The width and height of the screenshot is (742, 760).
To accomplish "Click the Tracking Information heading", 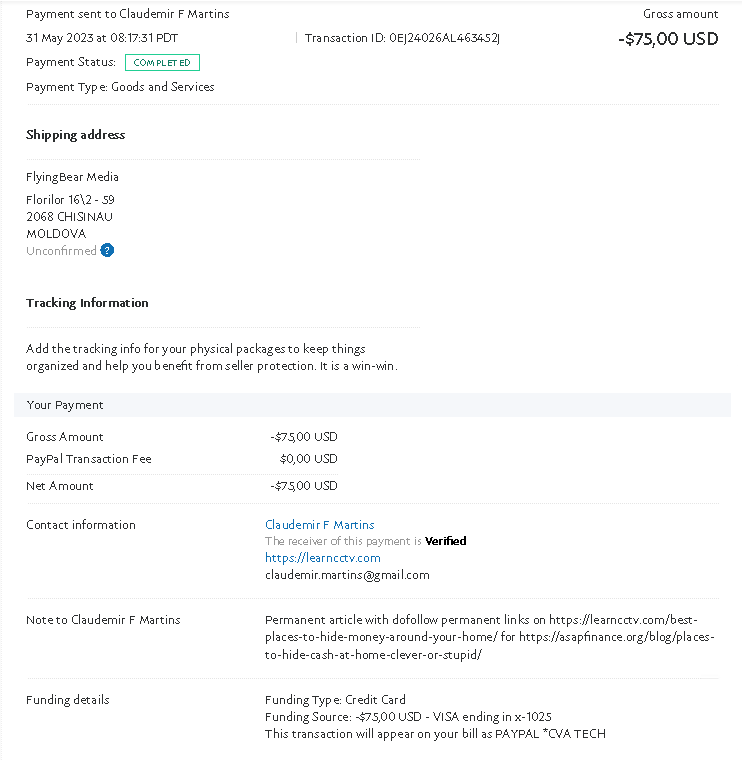I will pos(87,303).
